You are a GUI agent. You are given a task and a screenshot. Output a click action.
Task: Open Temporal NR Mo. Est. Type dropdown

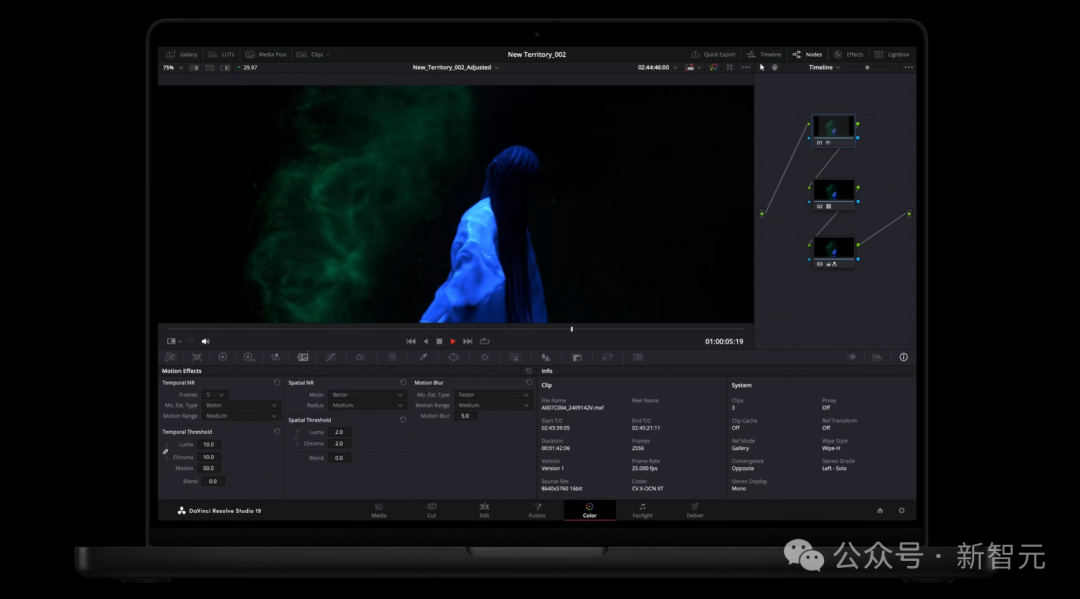240,406
